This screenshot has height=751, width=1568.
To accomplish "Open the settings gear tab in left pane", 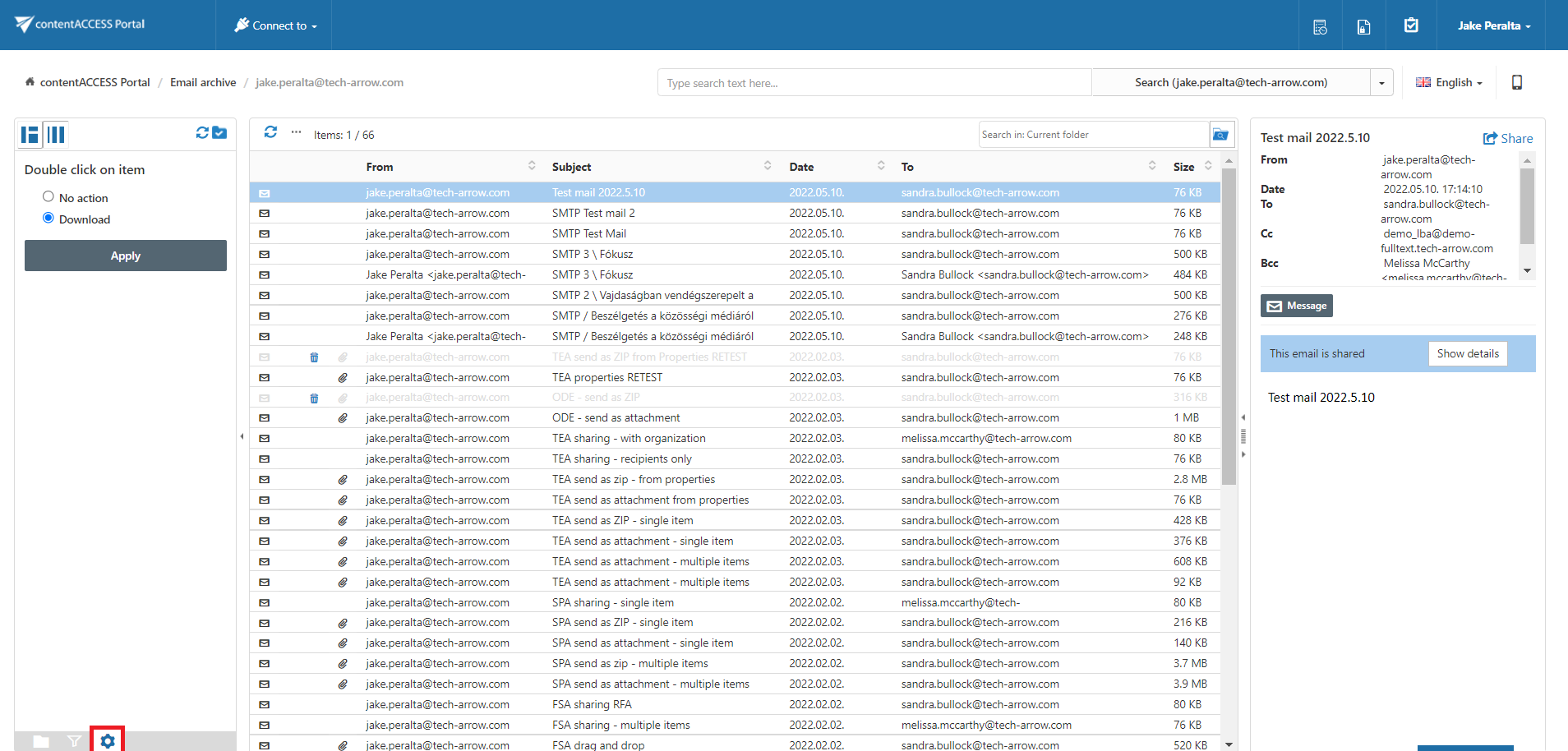I will 108,740.
